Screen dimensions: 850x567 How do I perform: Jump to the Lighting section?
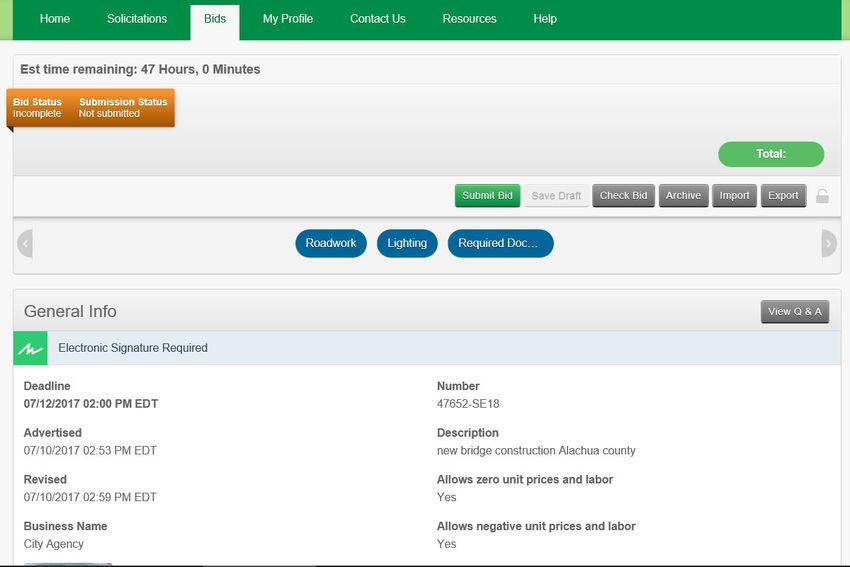click(407, 243)
